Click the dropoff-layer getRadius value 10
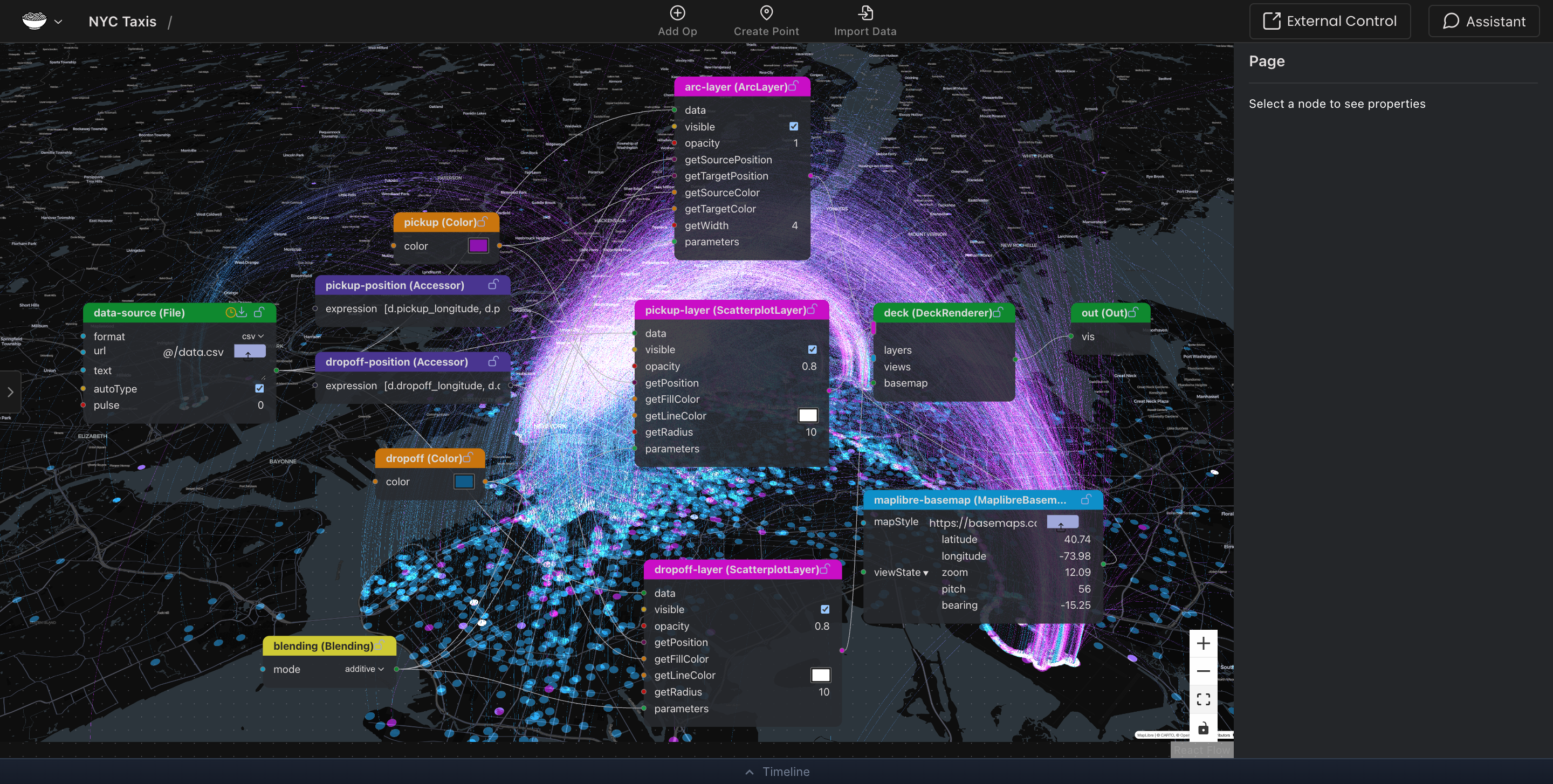The height and width of the screenshot is (784, 1553). [x=823, y=692]
